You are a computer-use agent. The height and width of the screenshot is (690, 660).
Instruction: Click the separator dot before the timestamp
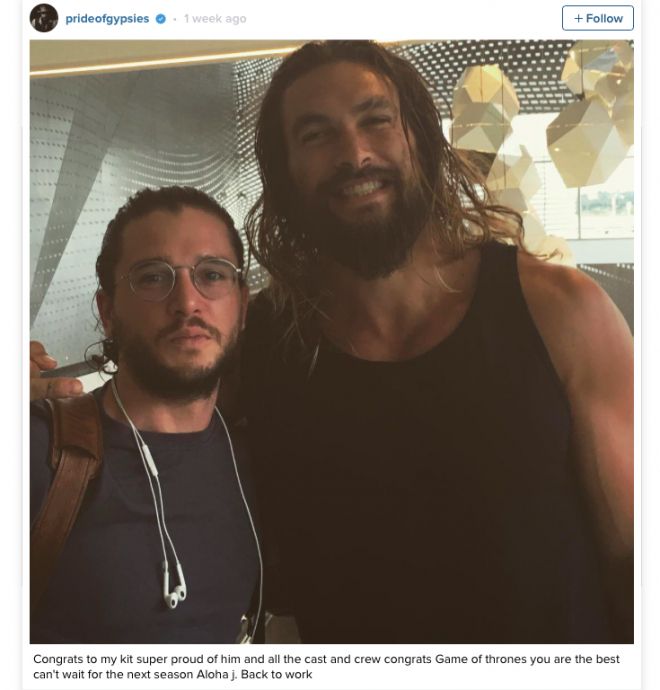(175, 19)
